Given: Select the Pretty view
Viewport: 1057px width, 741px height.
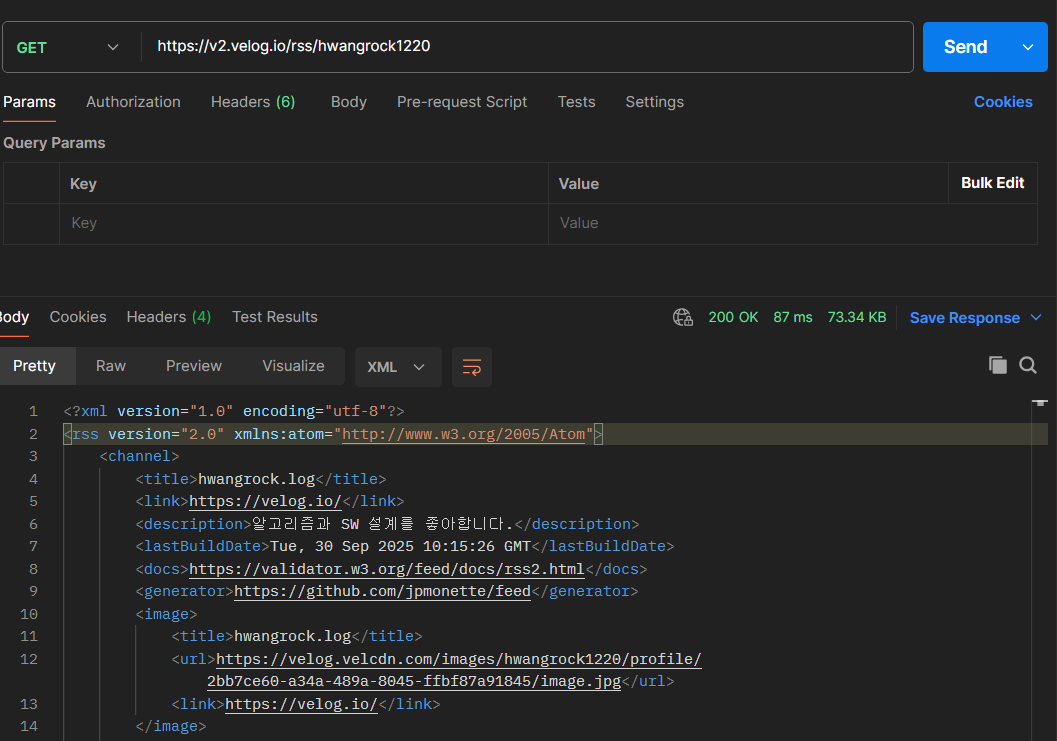Looking at the screenshot, I should [x=34, y=366].
